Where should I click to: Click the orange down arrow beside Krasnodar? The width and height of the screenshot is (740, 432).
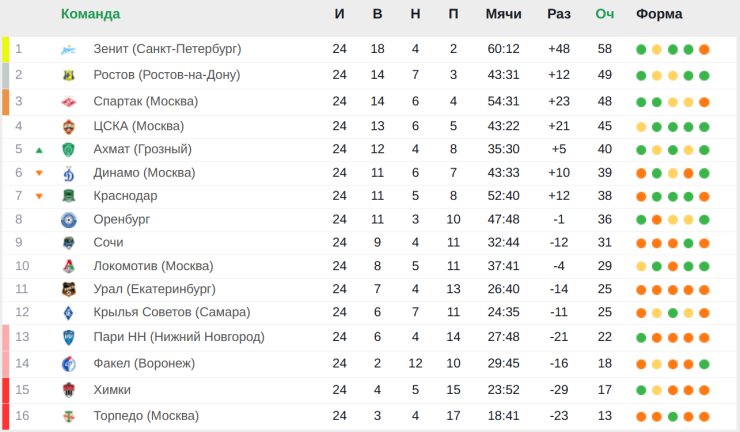coord(39,196)
